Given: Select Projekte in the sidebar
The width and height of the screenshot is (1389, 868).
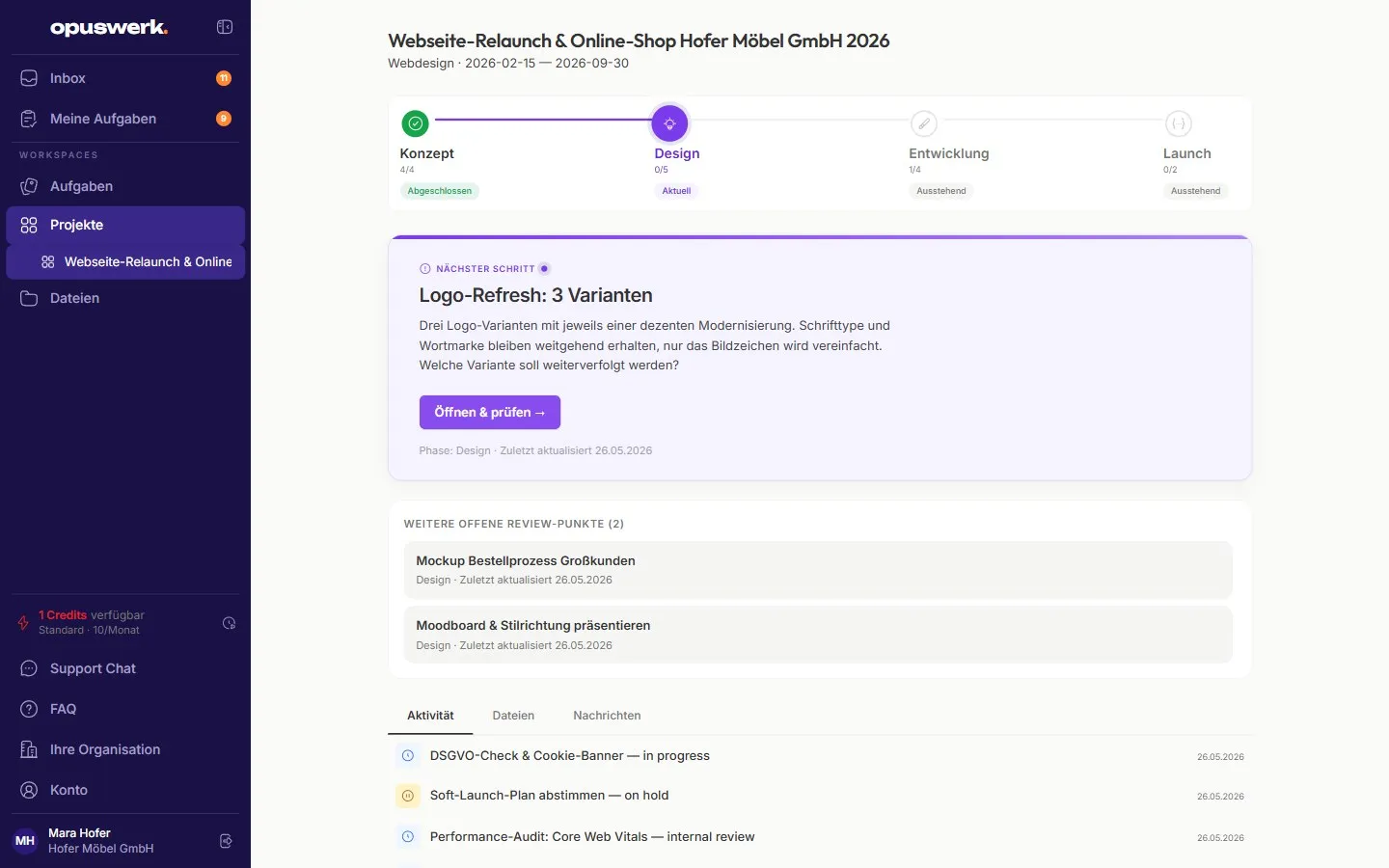Looking at the screenshot, I should tap(125, 225).
